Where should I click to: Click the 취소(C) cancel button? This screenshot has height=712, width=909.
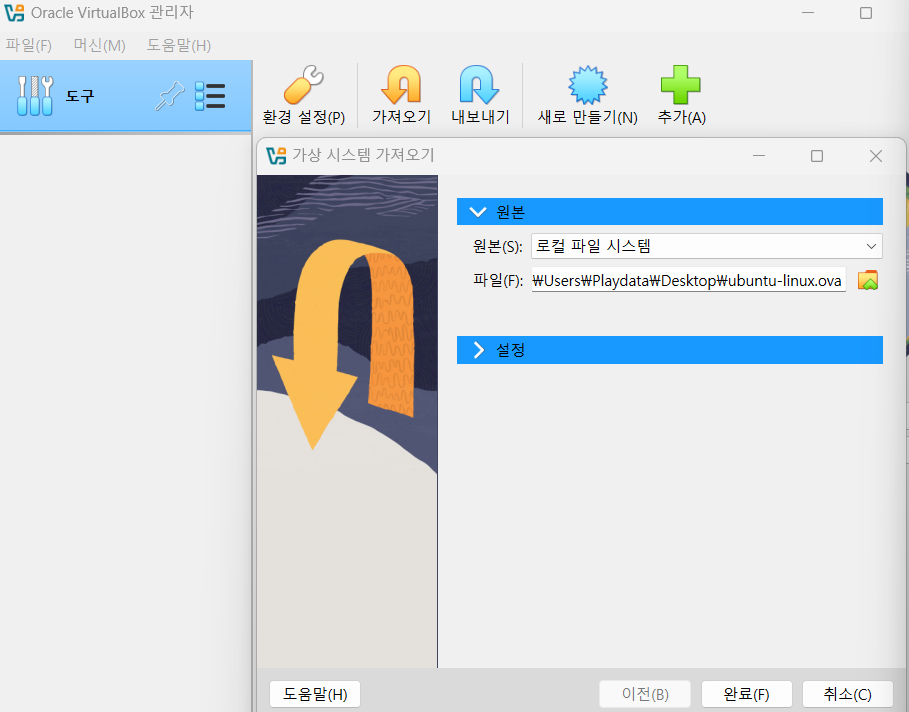pyautogui.click(x=848, y=694)
